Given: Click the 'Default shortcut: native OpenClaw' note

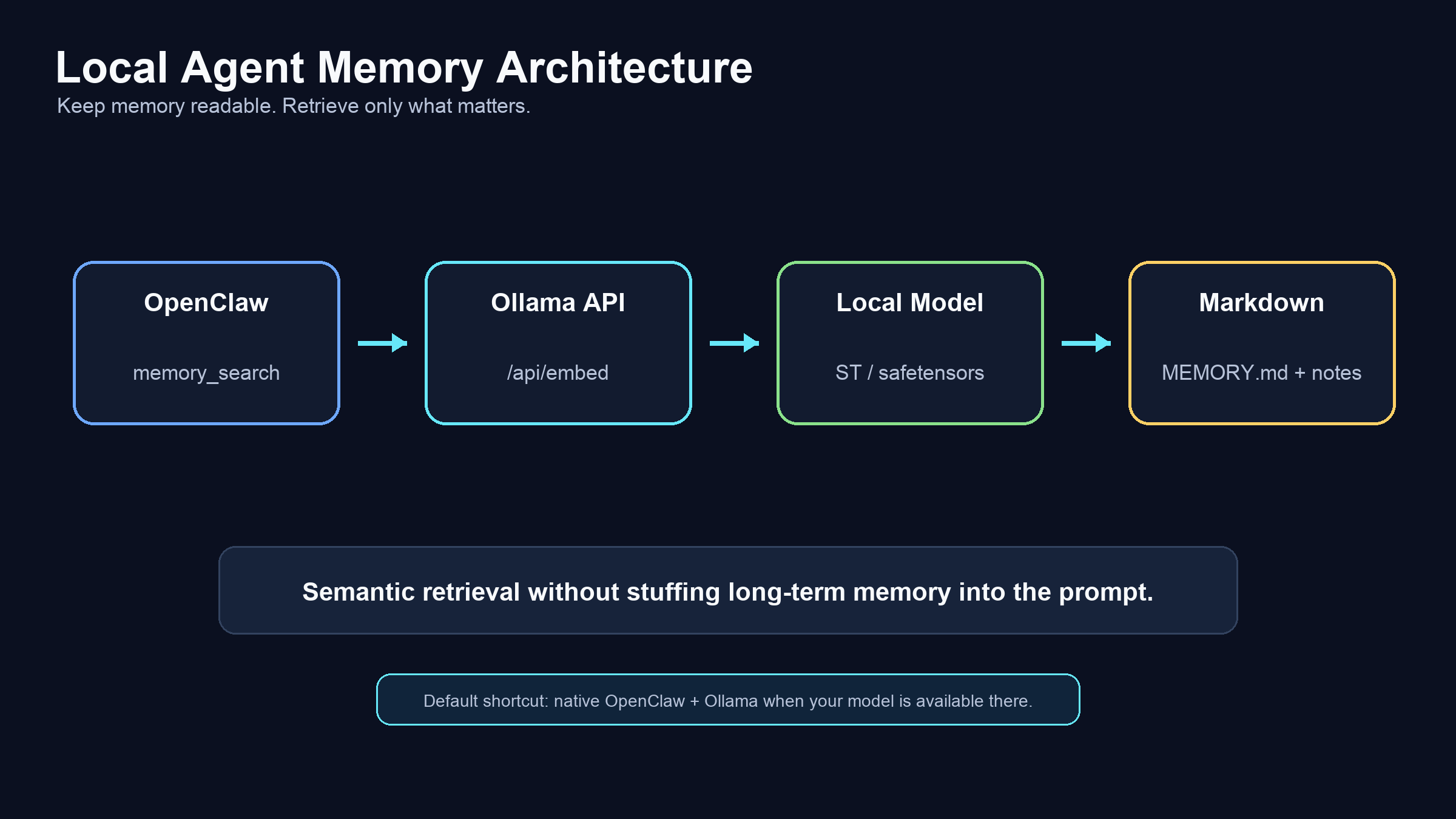Looking at the screenshot, I should click(x=728, y=701).
